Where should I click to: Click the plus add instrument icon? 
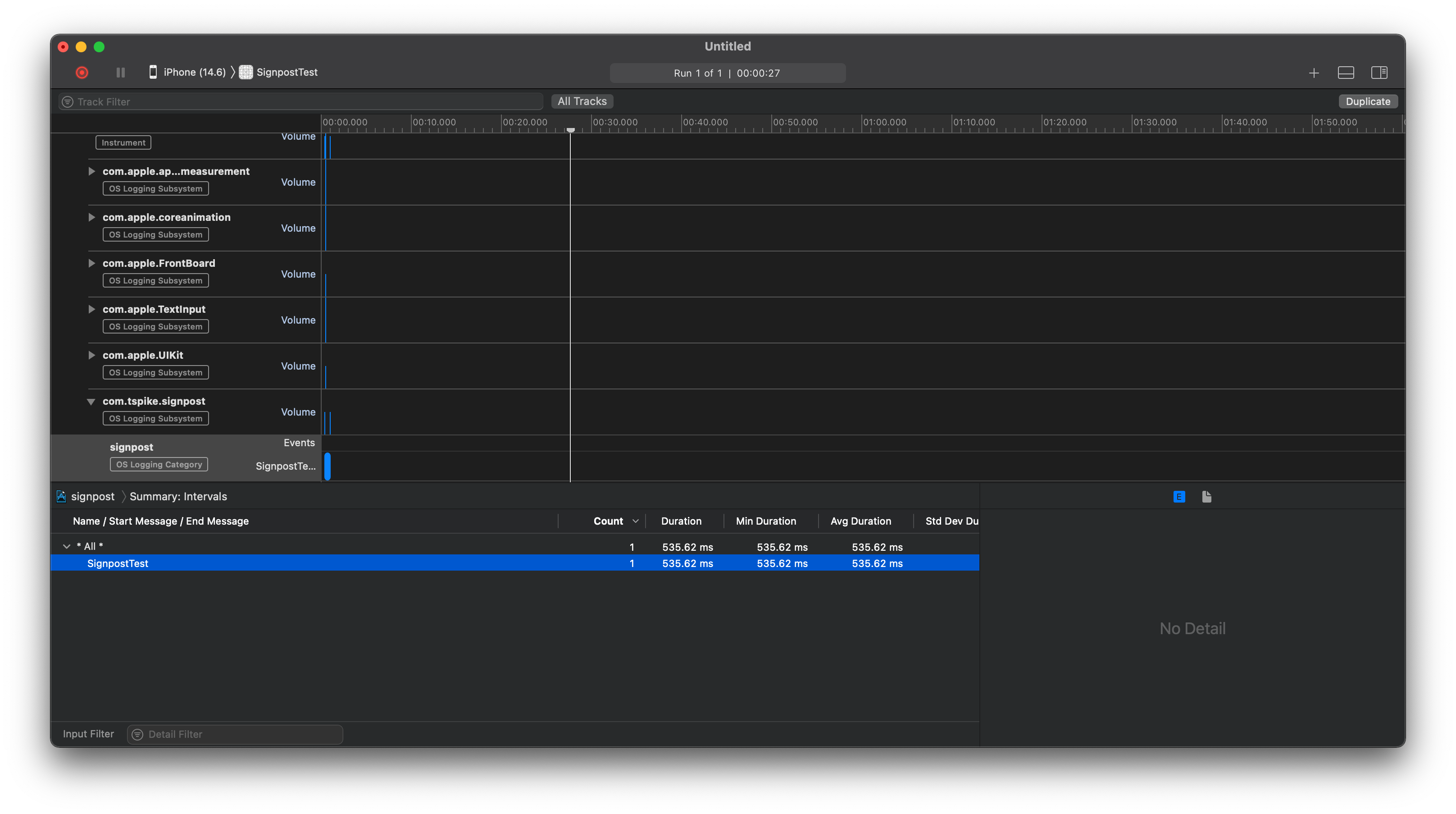point(1314,73)
